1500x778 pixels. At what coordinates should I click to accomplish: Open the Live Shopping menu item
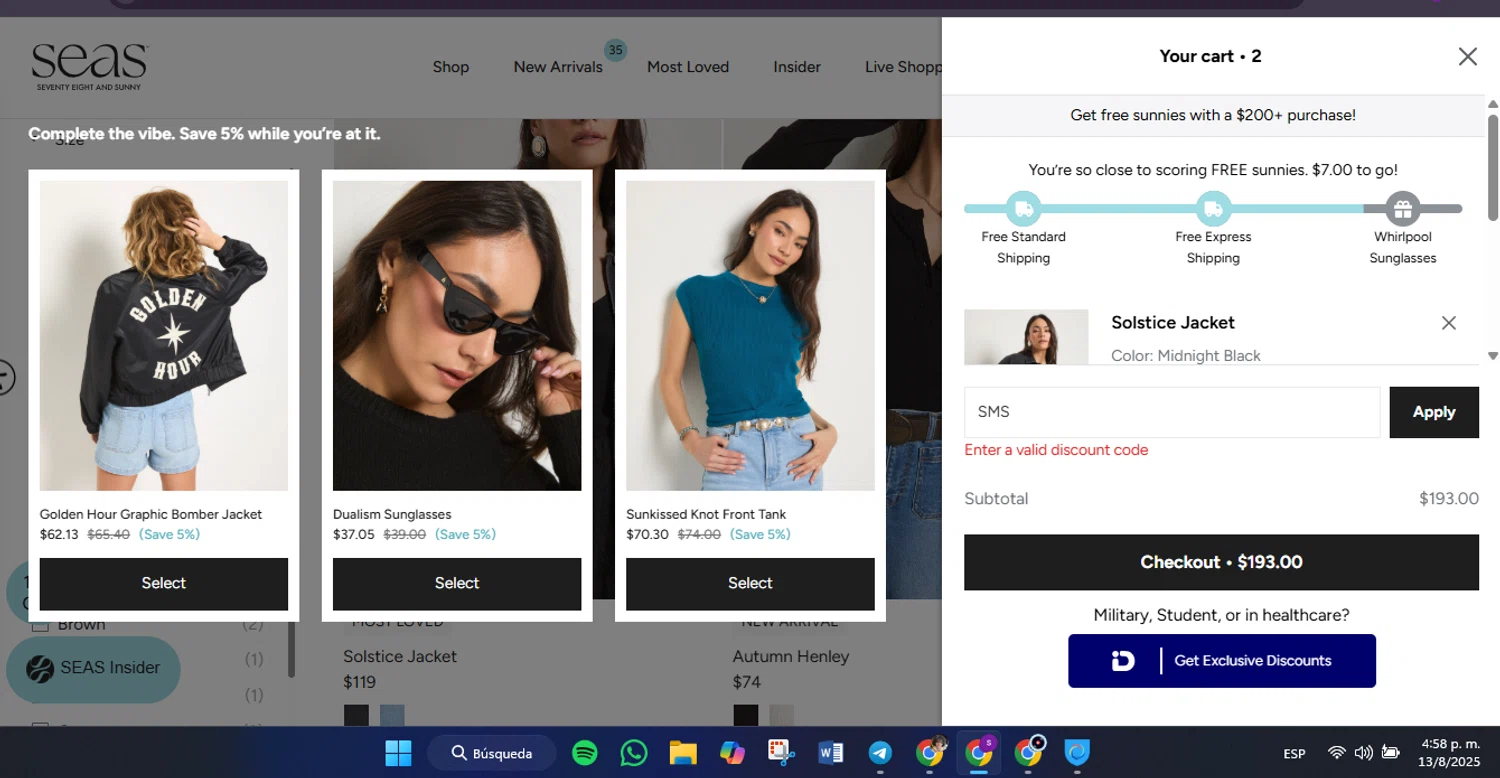(903, 67)
